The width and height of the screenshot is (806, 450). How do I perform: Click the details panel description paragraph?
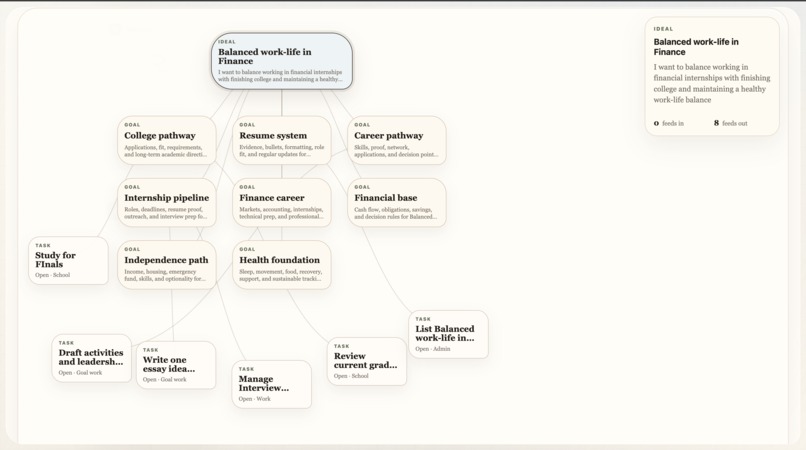click(x=712, y=83)
